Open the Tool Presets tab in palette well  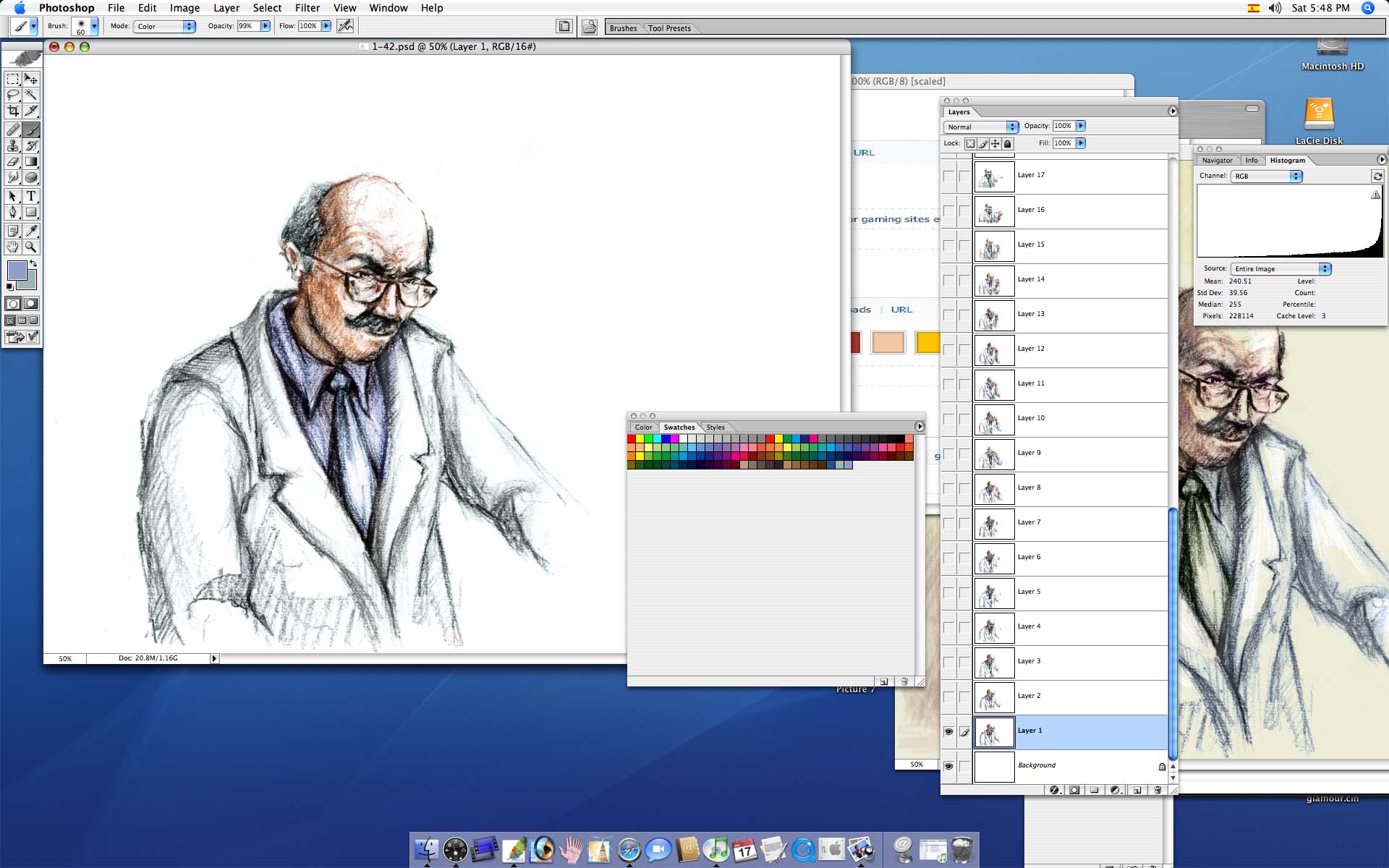[669, 28]
